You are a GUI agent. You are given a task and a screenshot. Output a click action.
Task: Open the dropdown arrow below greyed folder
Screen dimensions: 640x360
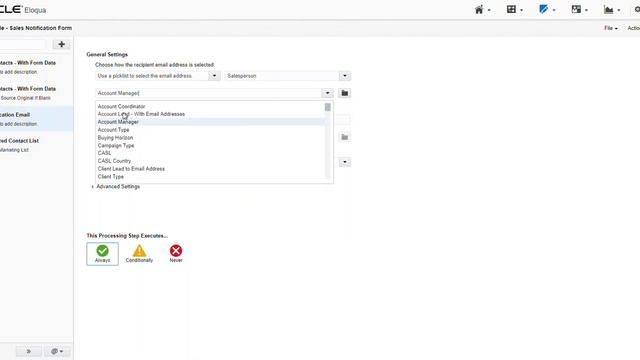point(344,162)
